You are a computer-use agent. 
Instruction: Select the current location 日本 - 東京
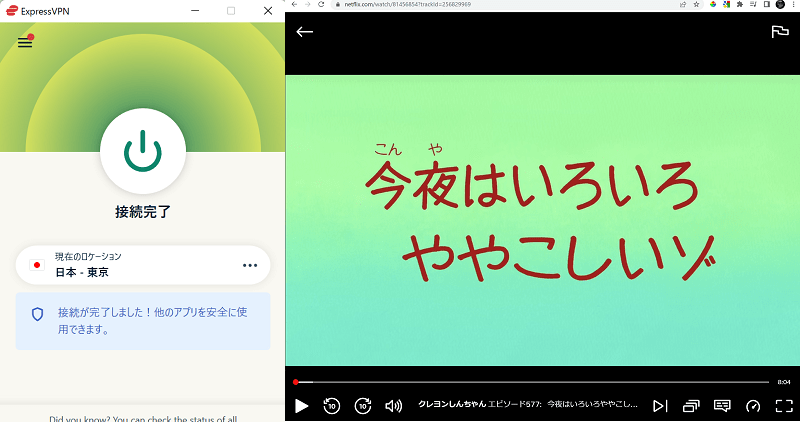(143, 265)
